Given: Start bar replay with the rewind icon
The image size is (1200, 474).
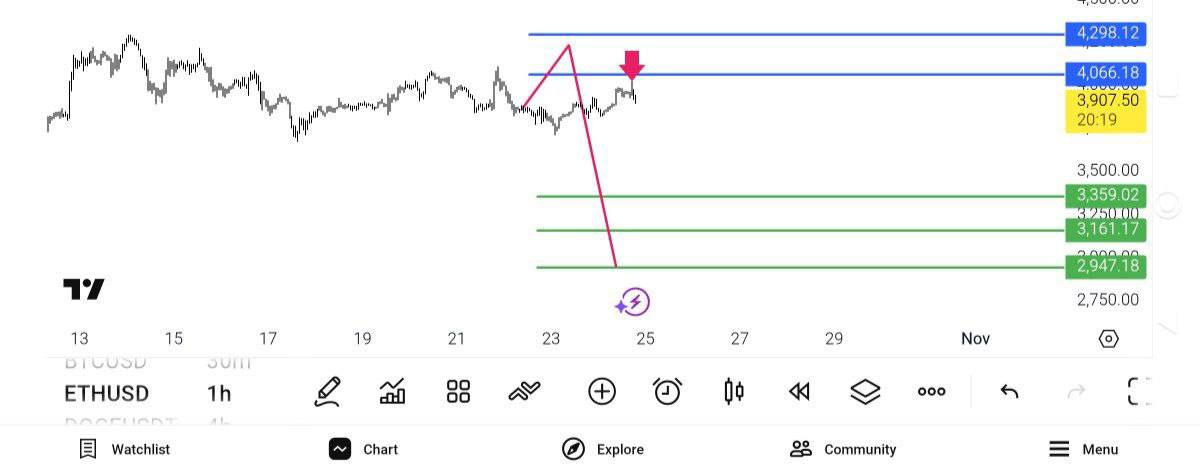Looking at the screenshot, I should pos(799,392).
